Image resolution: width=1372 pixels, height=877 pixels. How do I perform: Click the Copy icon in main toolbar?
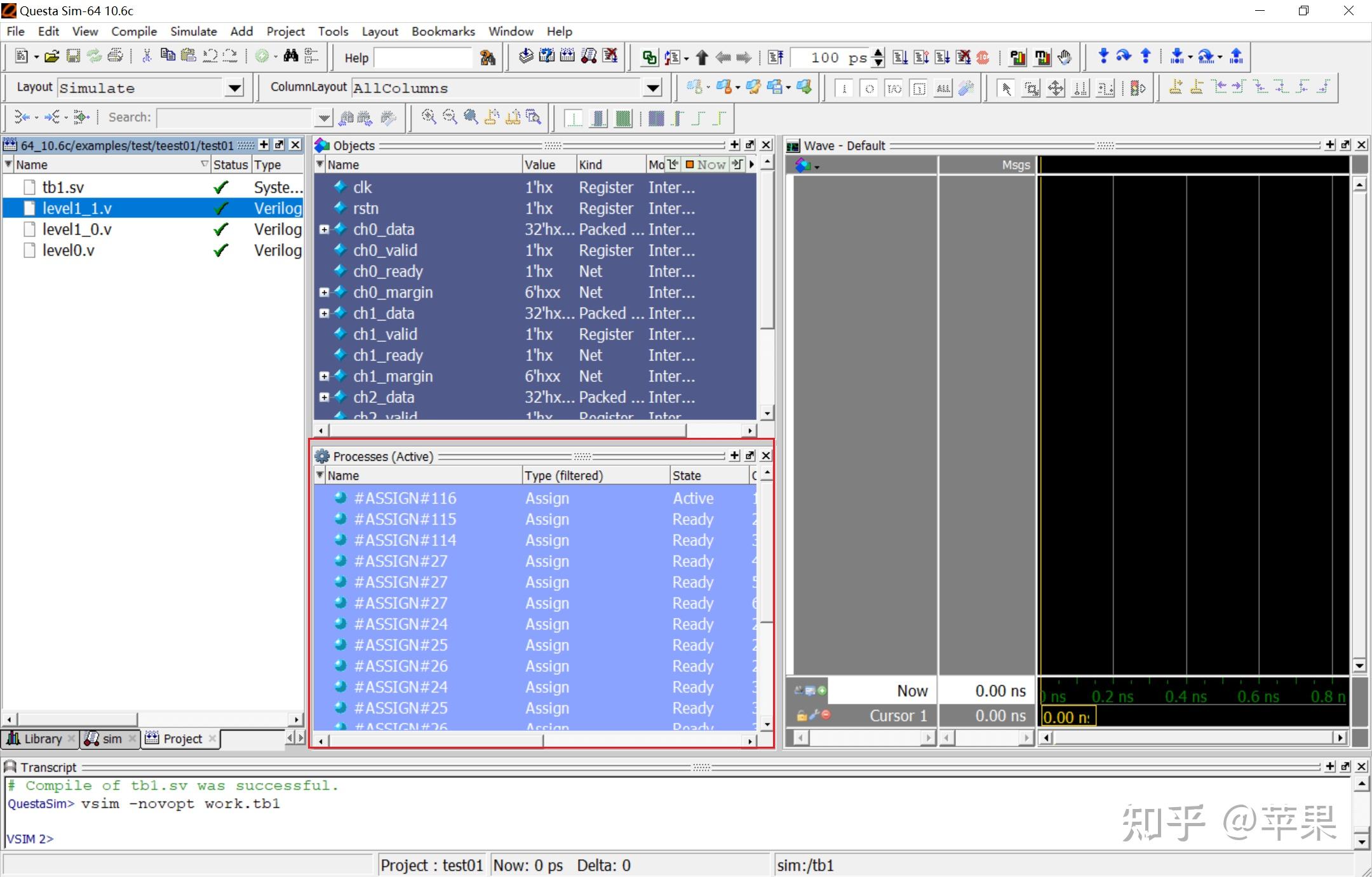168,56
